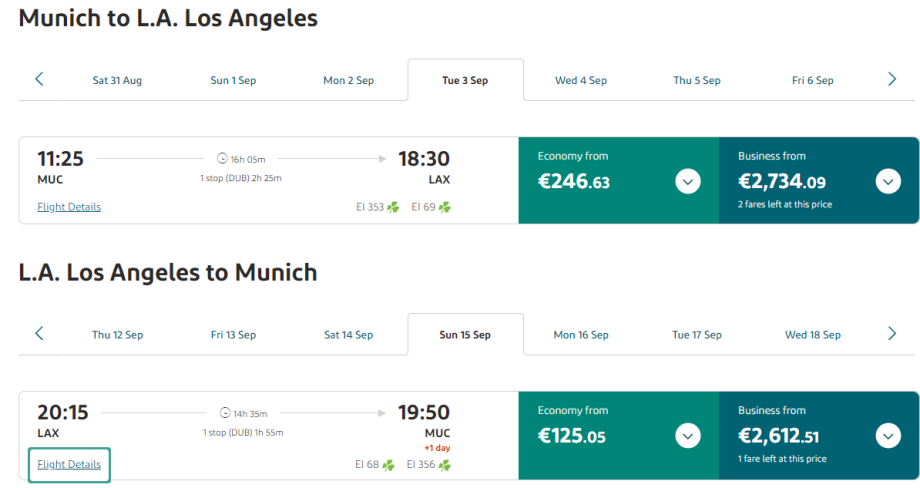Expand return Business fare €2,612.51

click(x=888, y=436)
